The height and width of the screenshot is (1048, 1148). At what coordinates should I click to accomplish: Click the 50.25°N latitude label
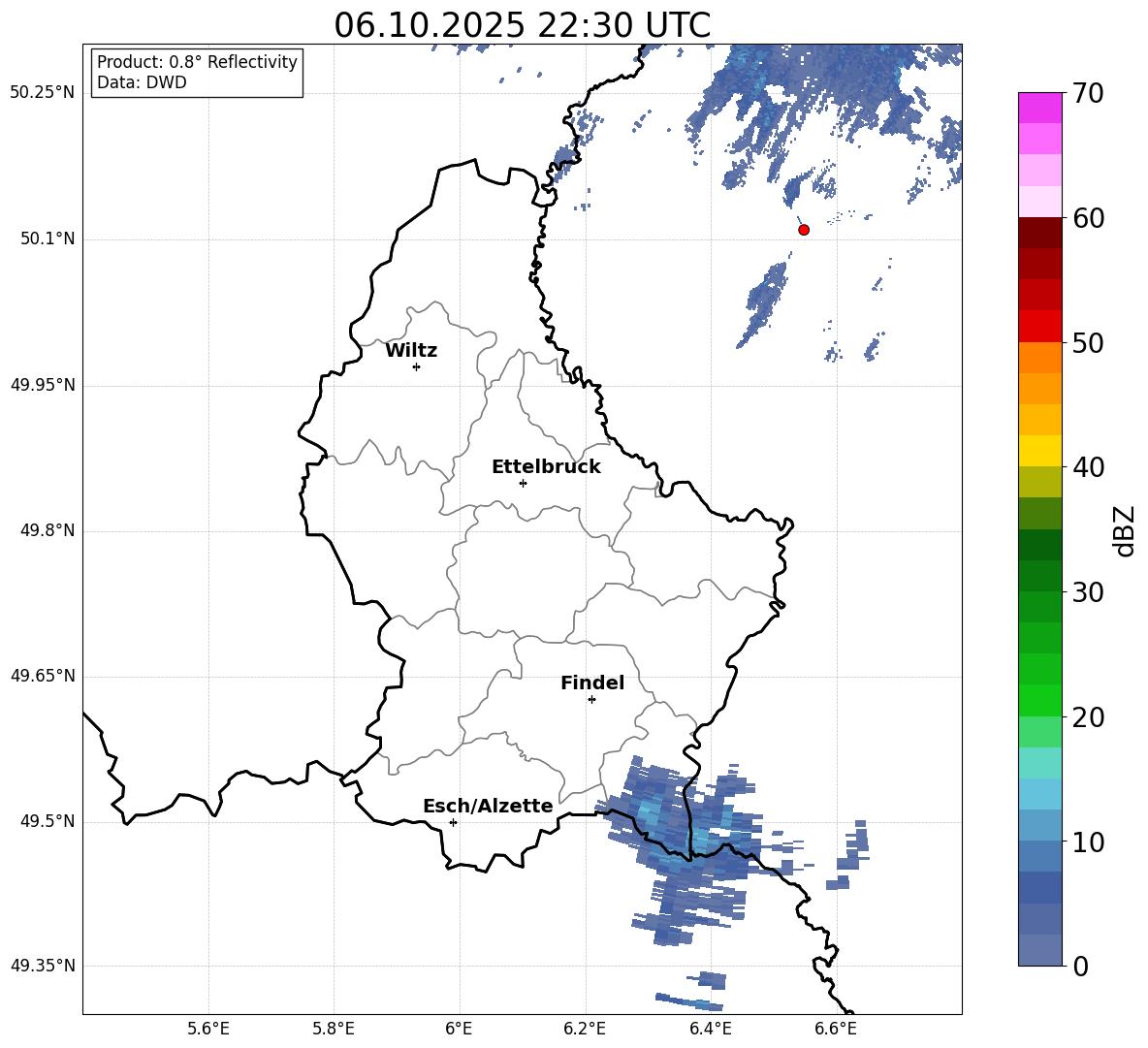coord(43,94)
